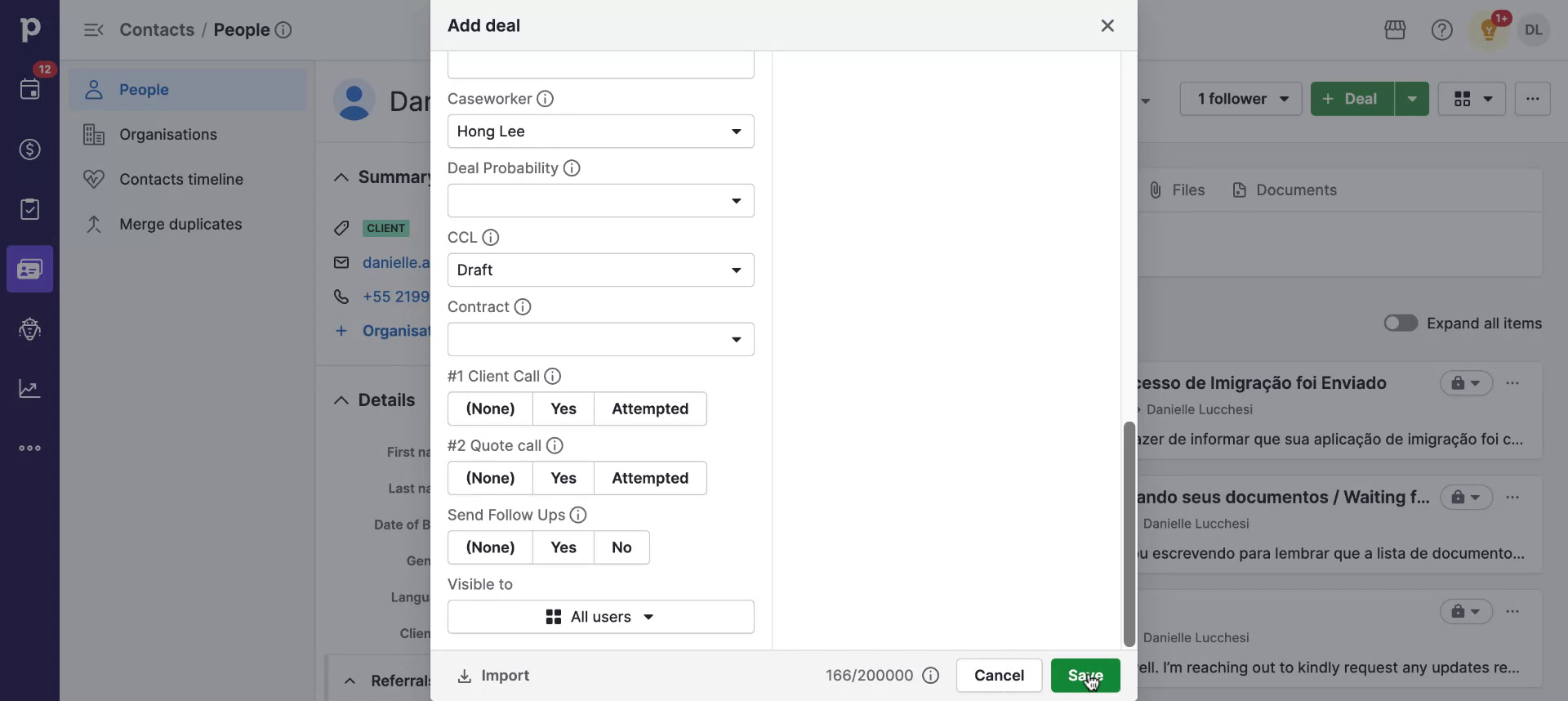Cancel the Add deal dialog
The image size is (1568, 701).
[999, 676]
